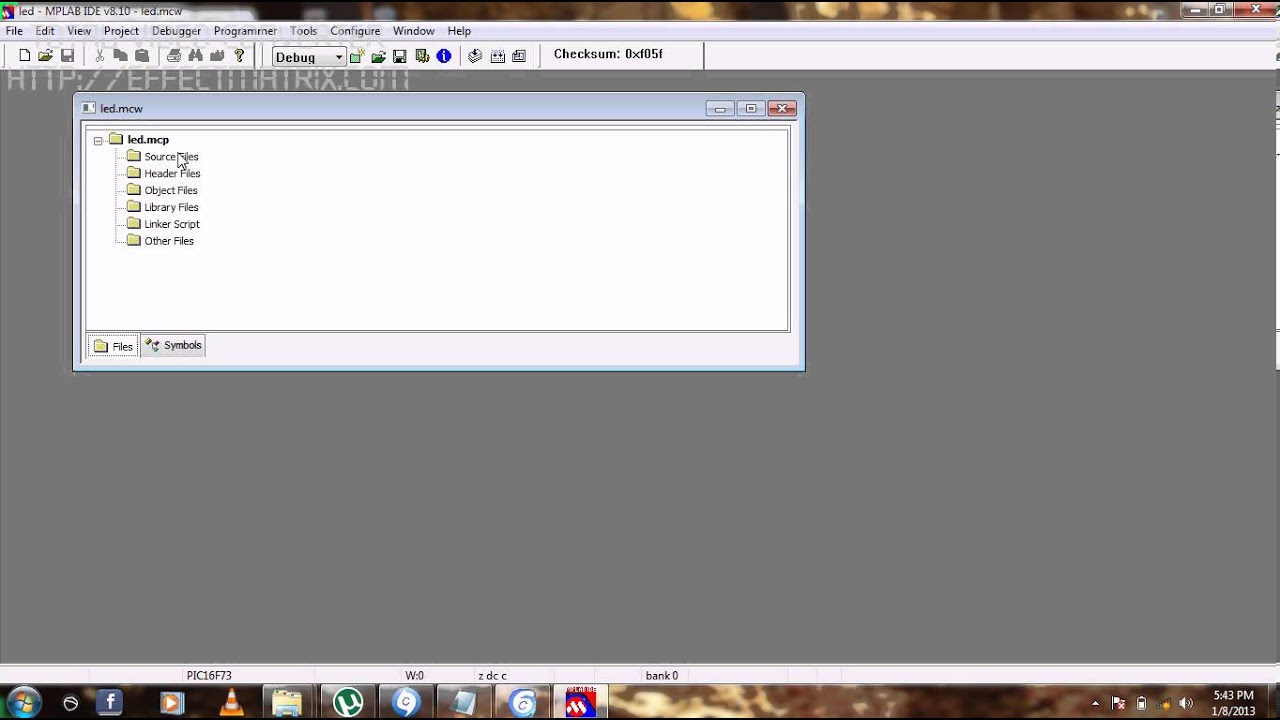This screenshot has width=1280, height=720.
Task: Select the Object Files folder
Action: (171, 191)
